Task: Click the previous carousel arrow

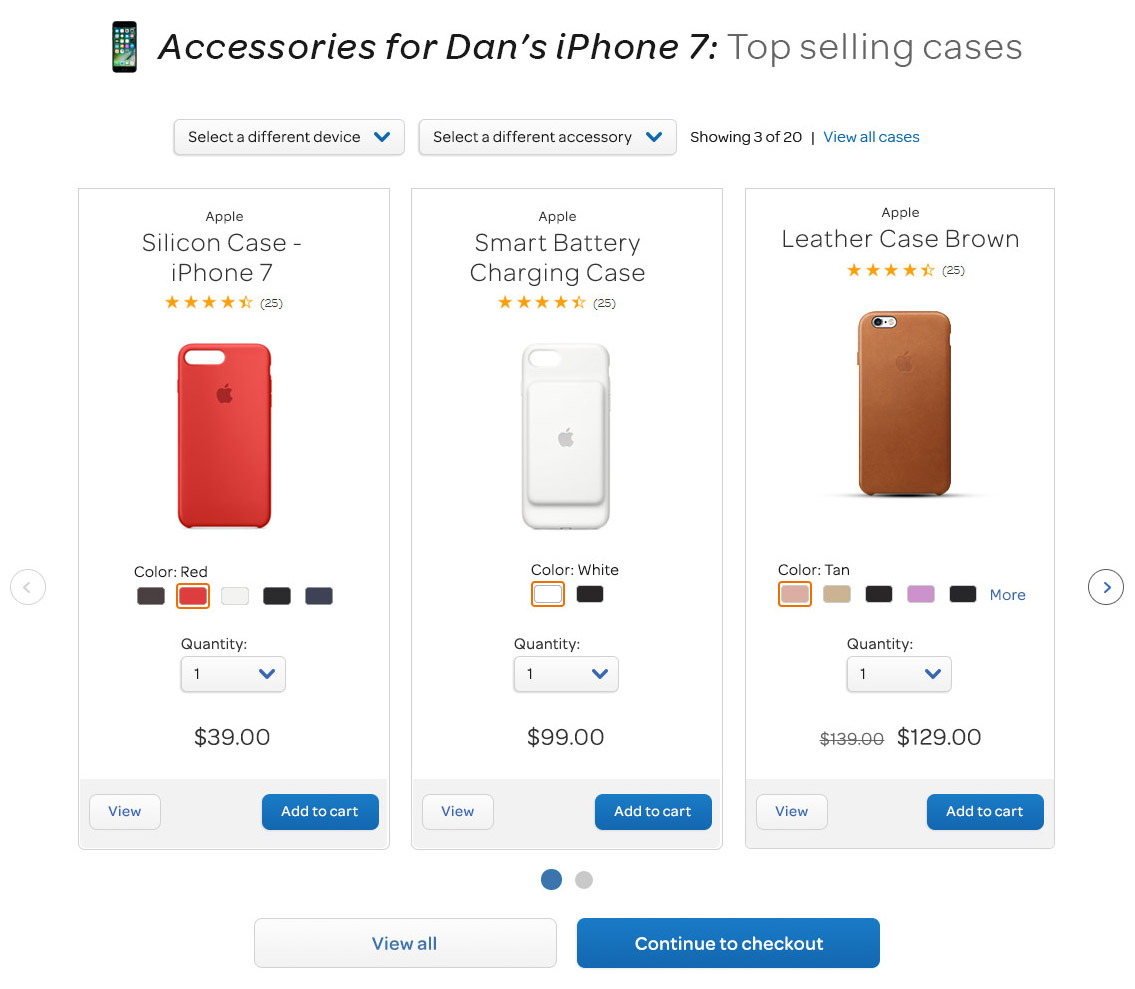Action: tap(28, 587)
